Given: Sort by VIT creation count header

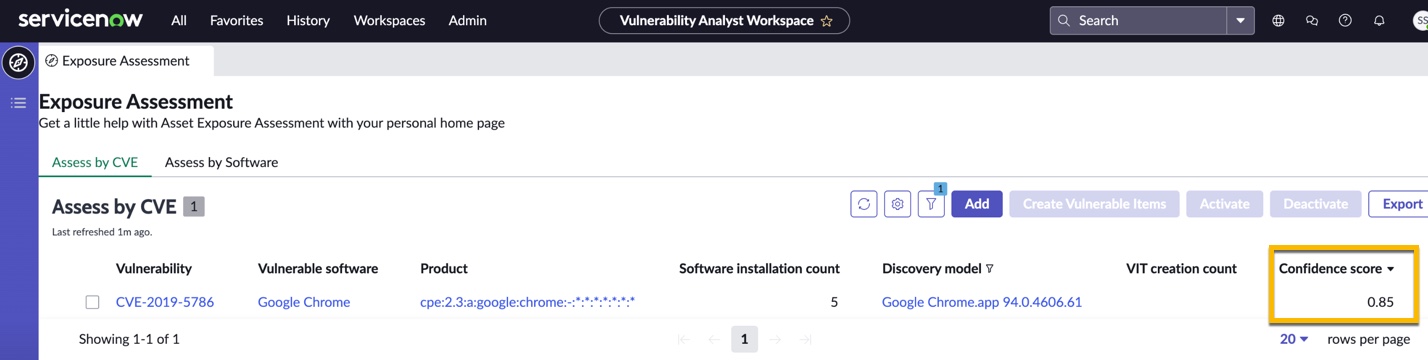Looking at the screenshot, I should (x=1181, y=268).
